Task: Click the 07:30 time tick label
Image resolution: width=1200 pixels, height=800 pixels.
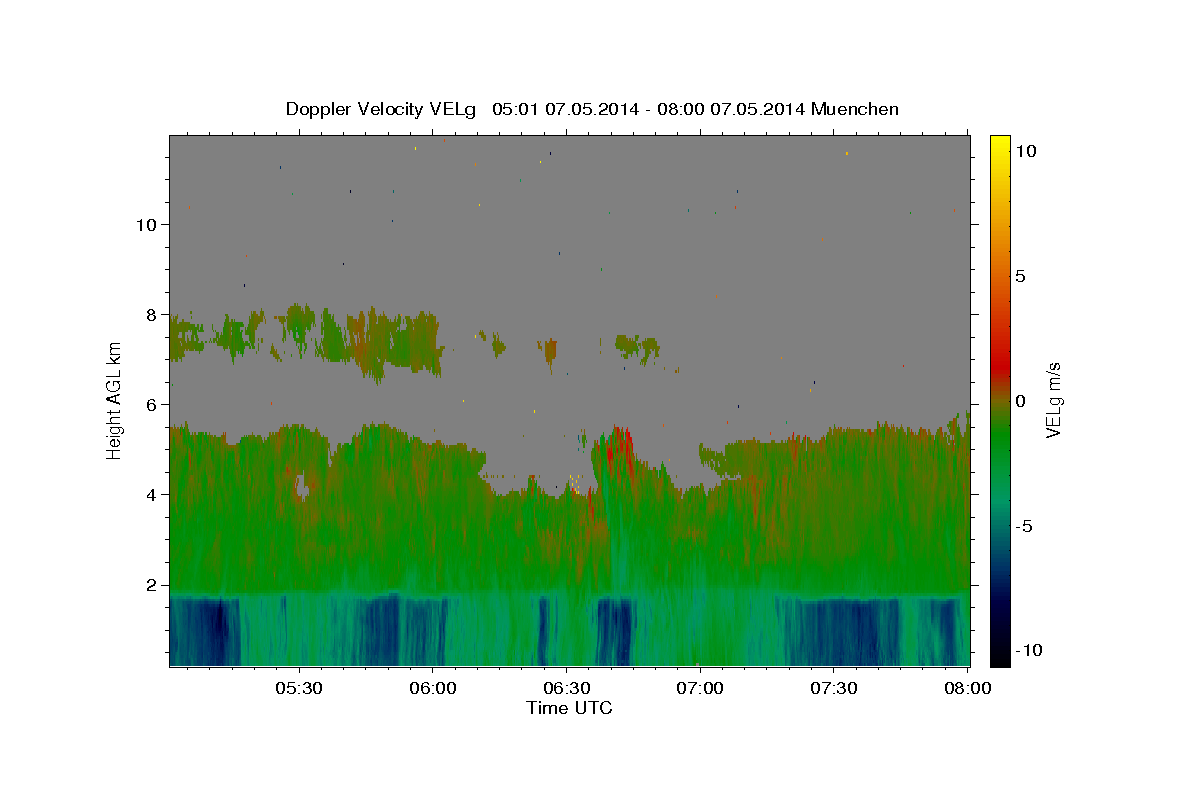Action: pyautogui.click(x=833, y=689)
